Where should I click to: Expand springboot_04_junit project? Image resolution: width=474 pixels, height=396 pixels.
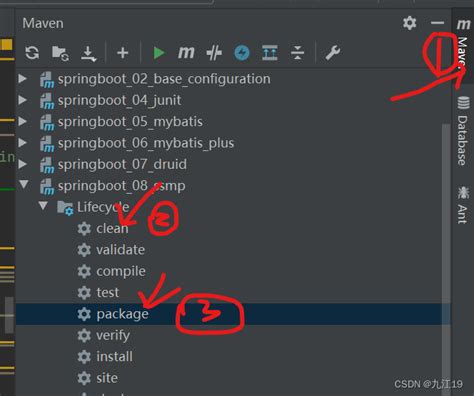[23, 100]
